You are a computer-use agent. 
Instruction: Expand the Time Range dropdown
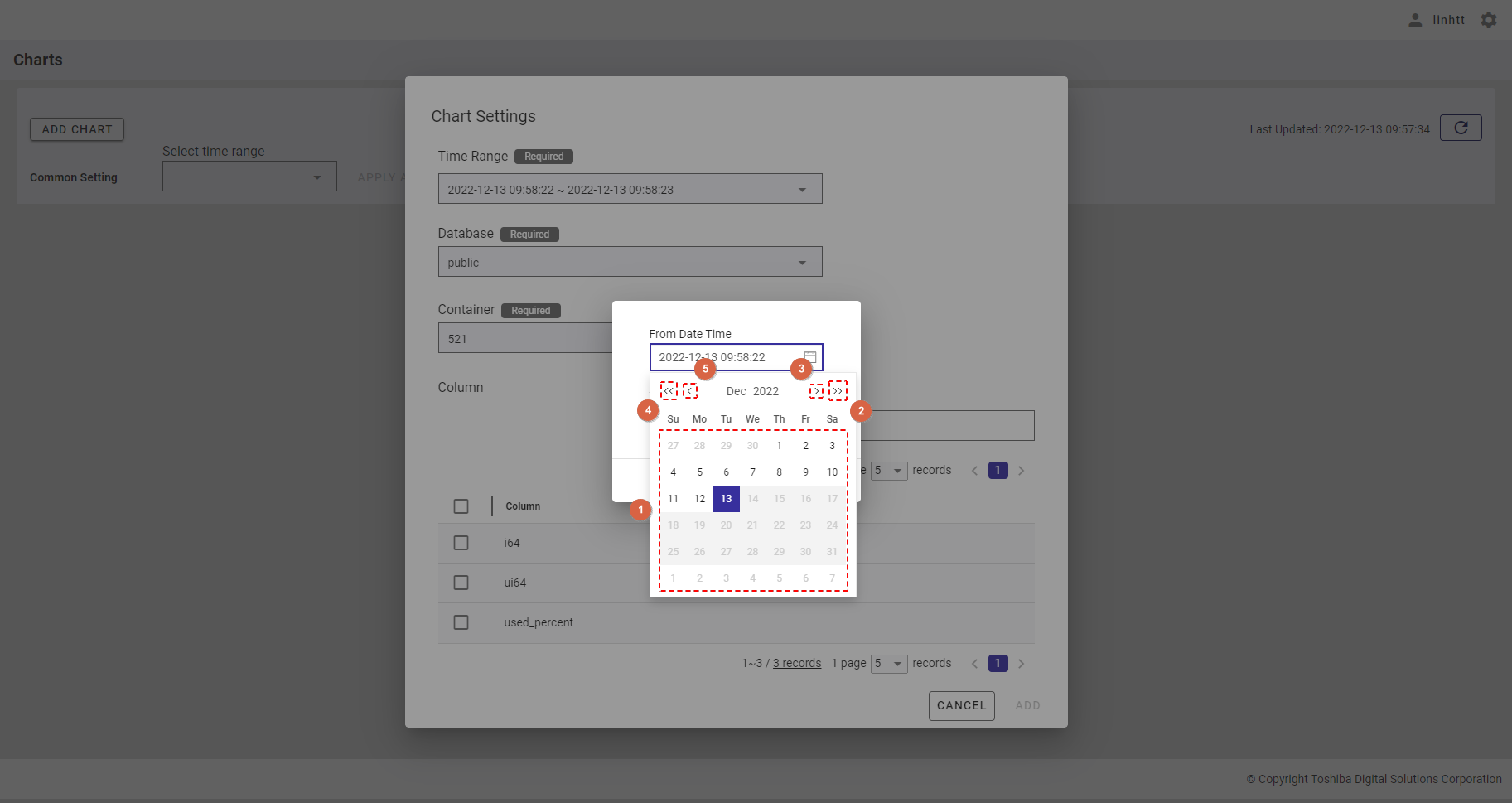[x=802, y=190]
